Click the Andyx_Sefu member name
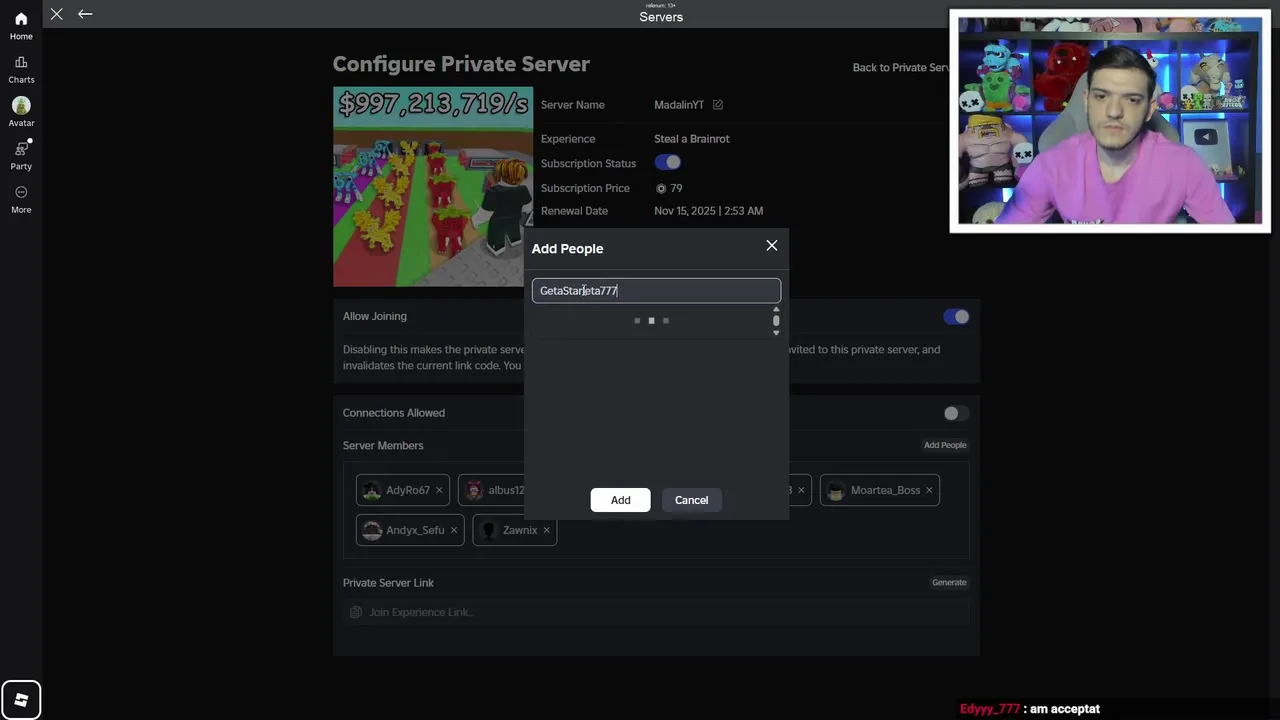The image size is (1280, 720). 415,530
